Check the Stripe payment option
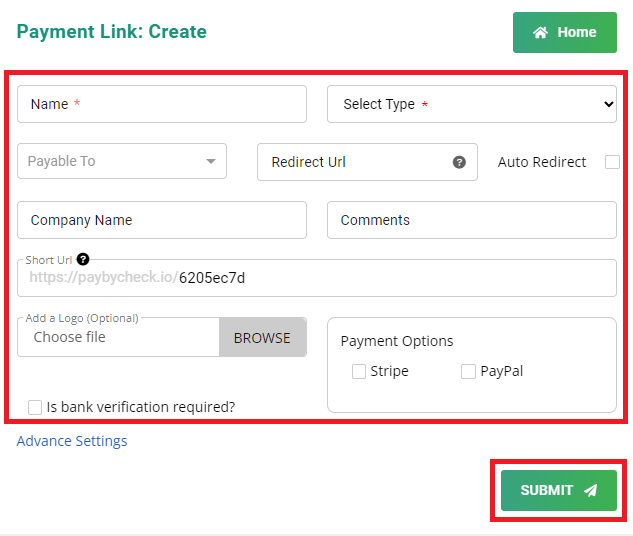 (x=359, y=371)
